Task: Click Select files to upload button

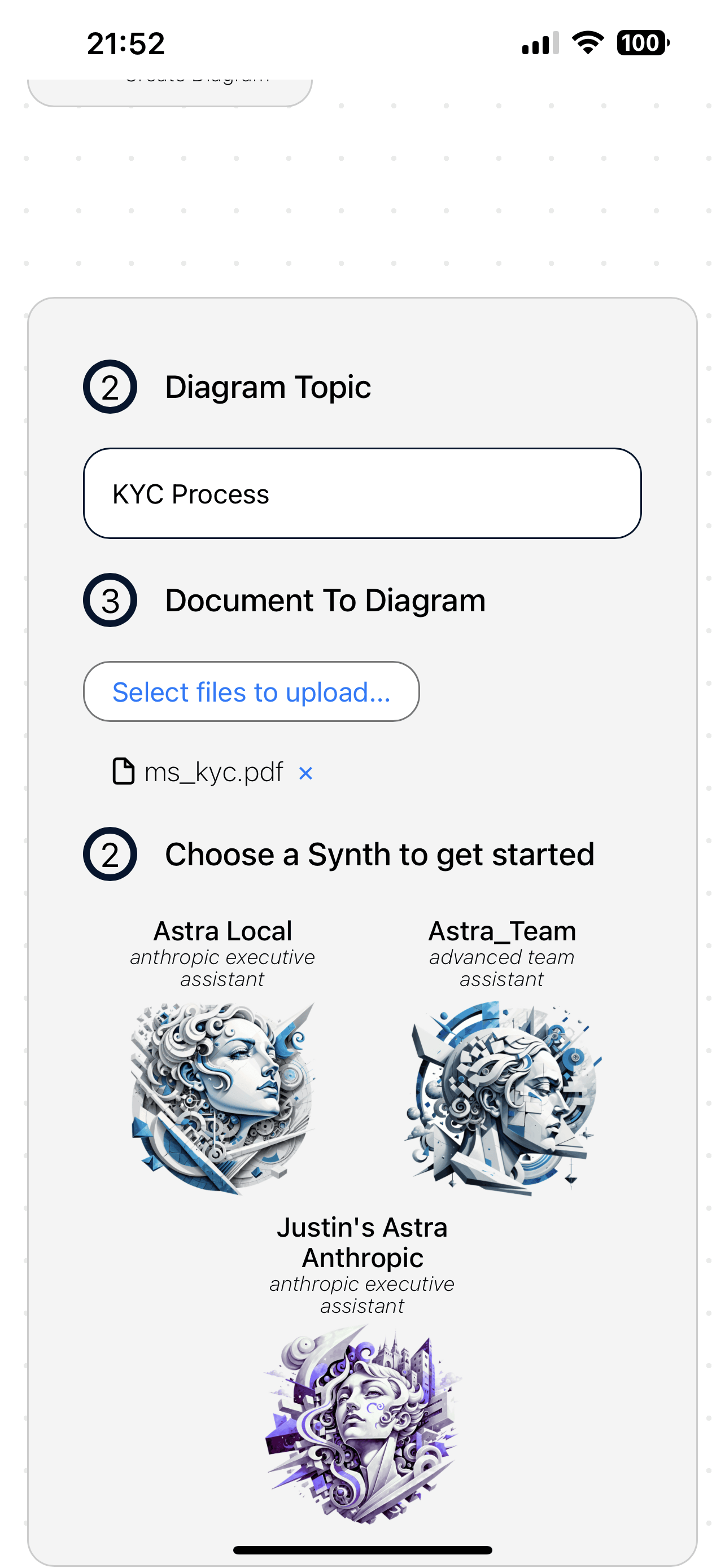Action: pos(251,691)
